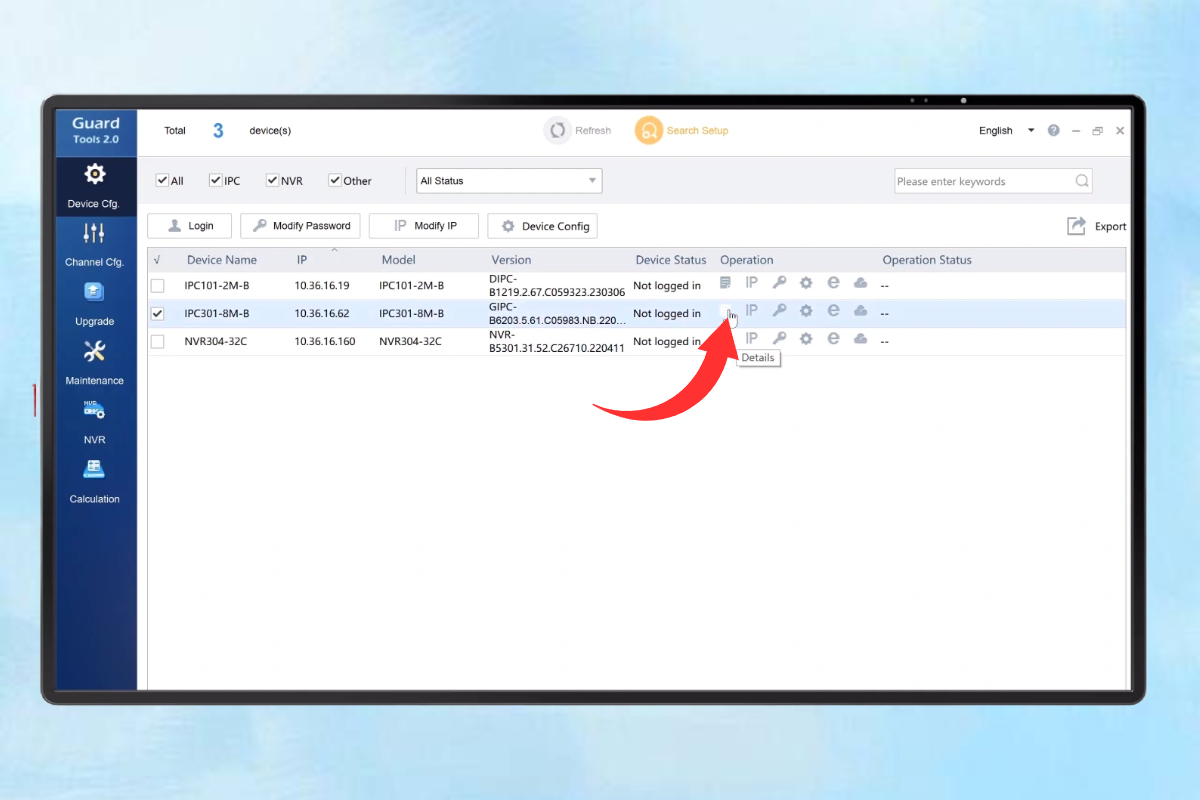Modify IP icon for IPC101-2M-B row
Viewport: 1200px width, 800px height.
point(752,284)
